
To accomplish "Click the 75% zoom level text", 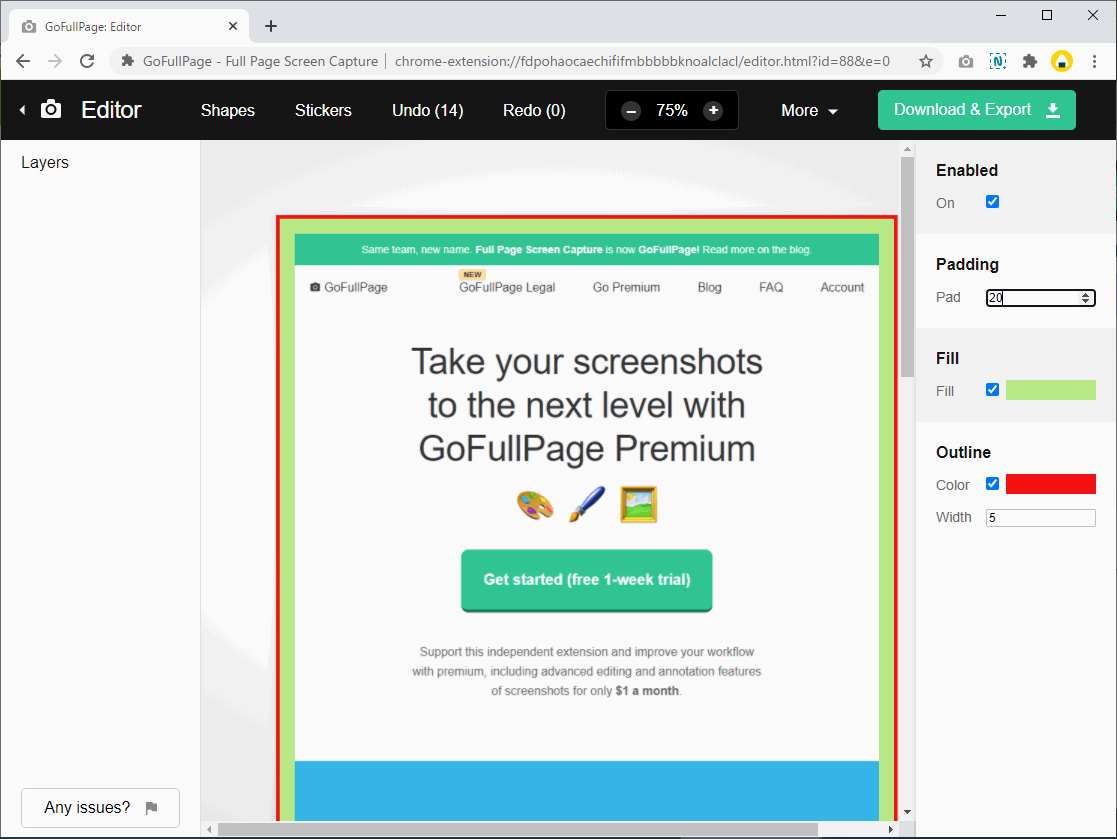I will click(x=672, y=110).
